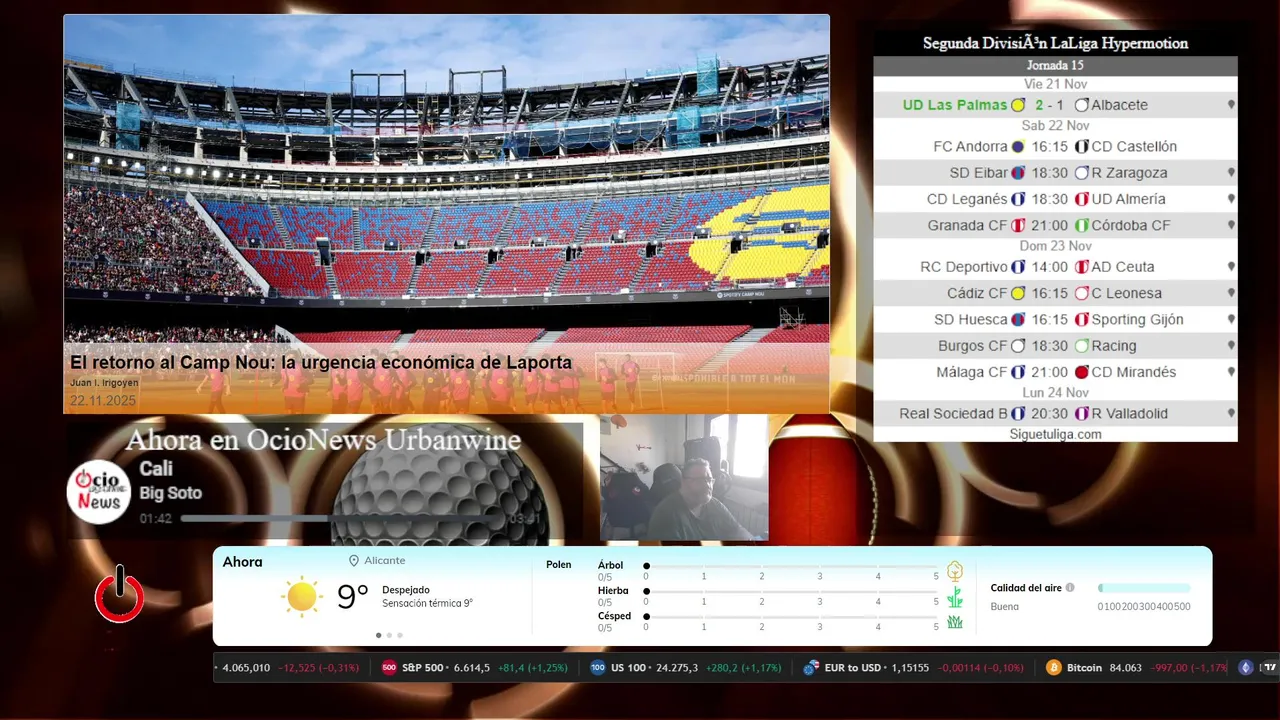
Task: Click the US 100 ticker badge icon
Action: pyautogui.click(x=598, y=668)
